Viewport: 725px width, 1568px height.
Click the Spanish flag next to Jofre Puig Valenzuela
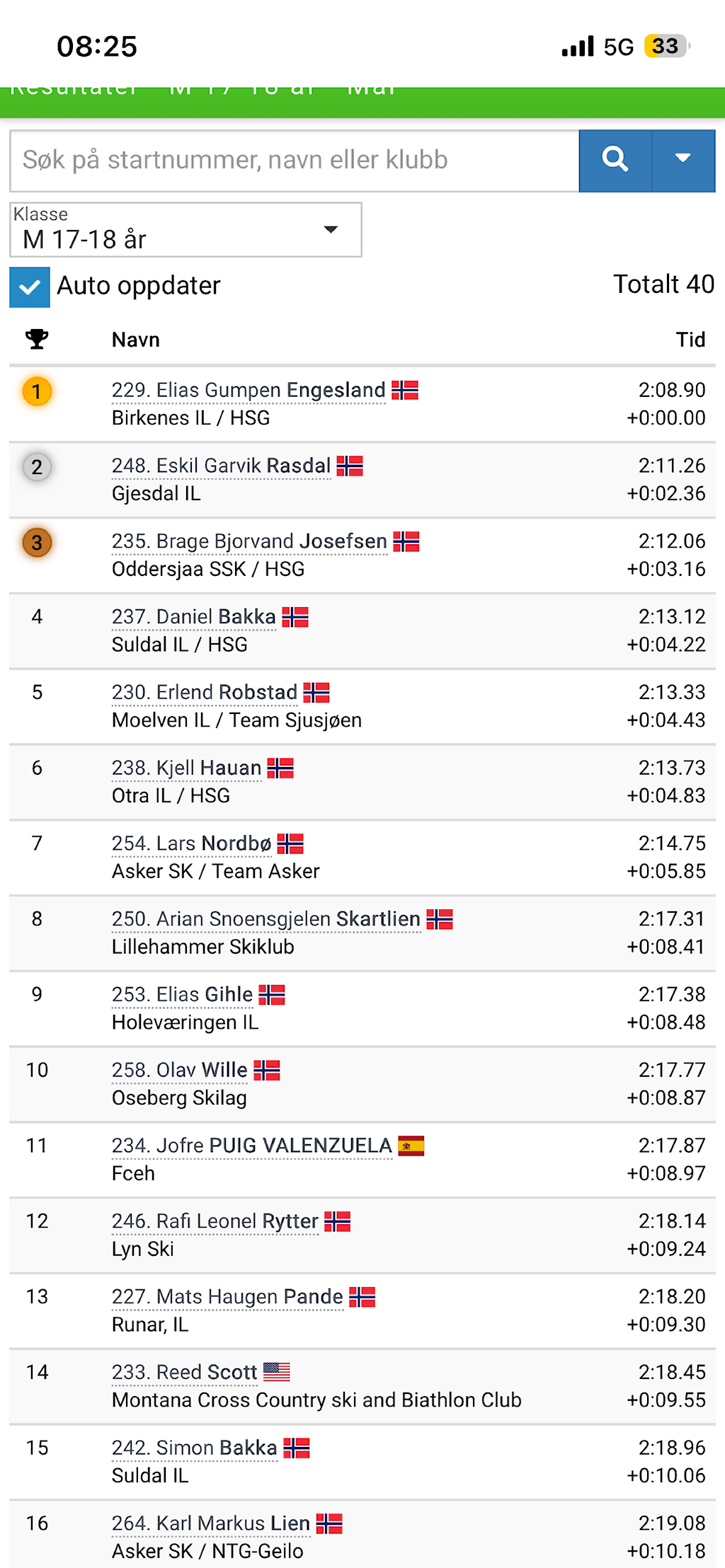[x=411, y=1146]
